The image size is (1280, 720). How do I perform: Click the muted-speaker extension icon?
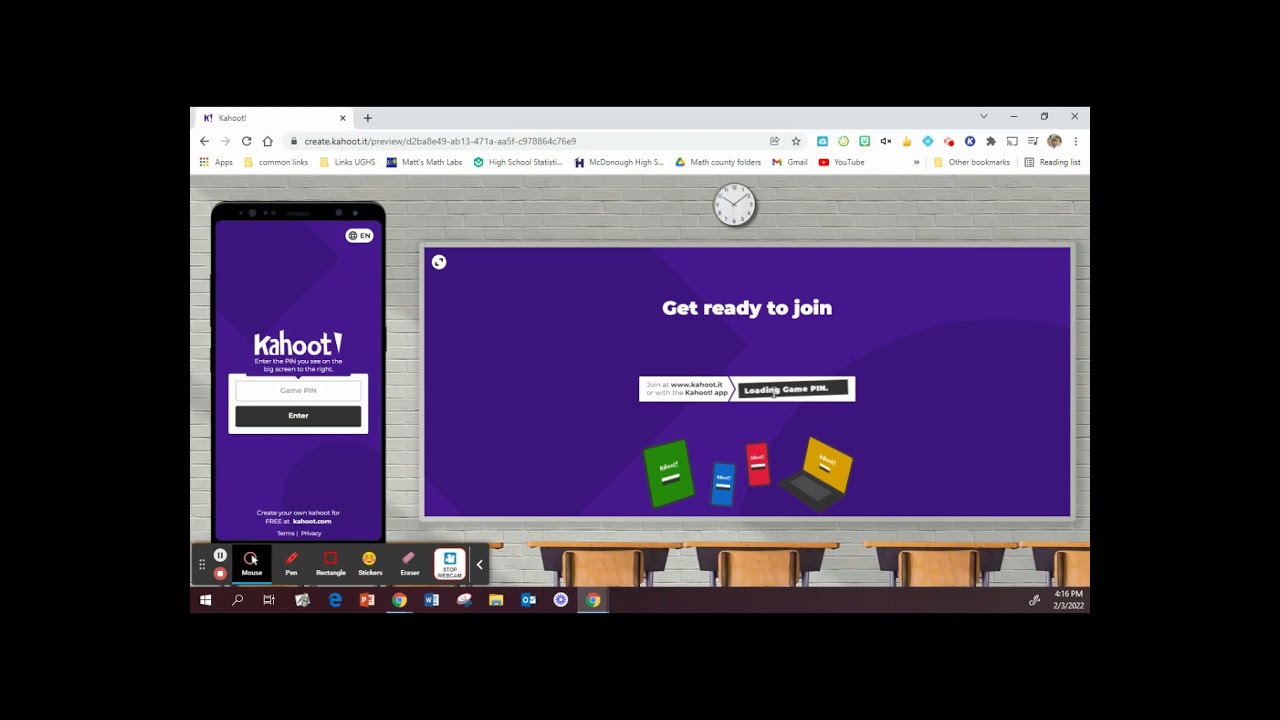tap(885, 141)
